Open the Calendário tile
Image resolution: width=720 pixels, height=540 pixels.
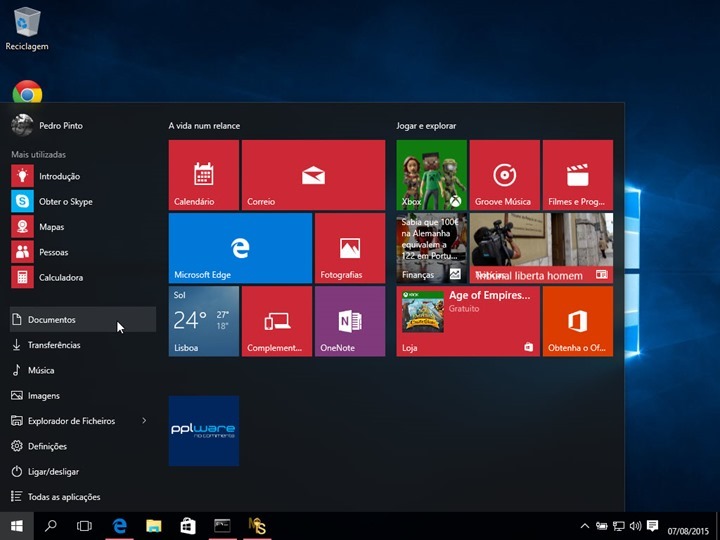click(x=203, y=175)
